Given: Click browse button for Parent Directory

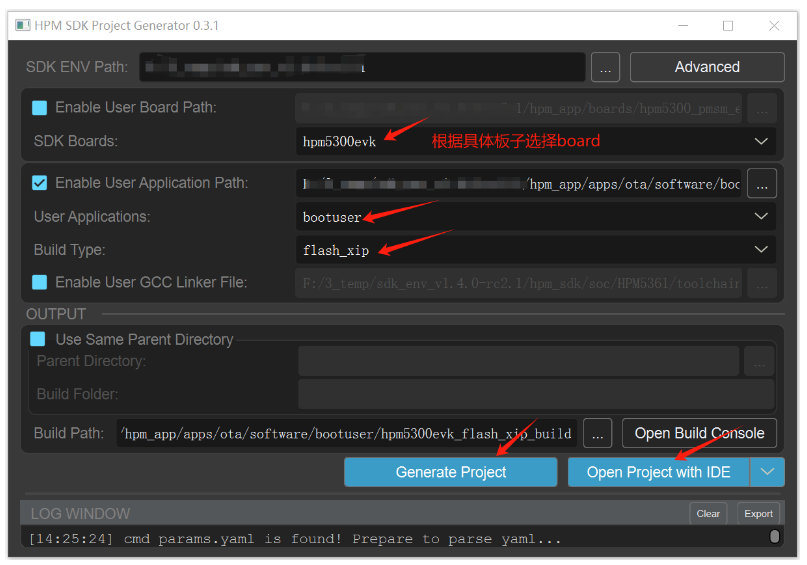Looking at the screenshot, I should click(759, 361).
